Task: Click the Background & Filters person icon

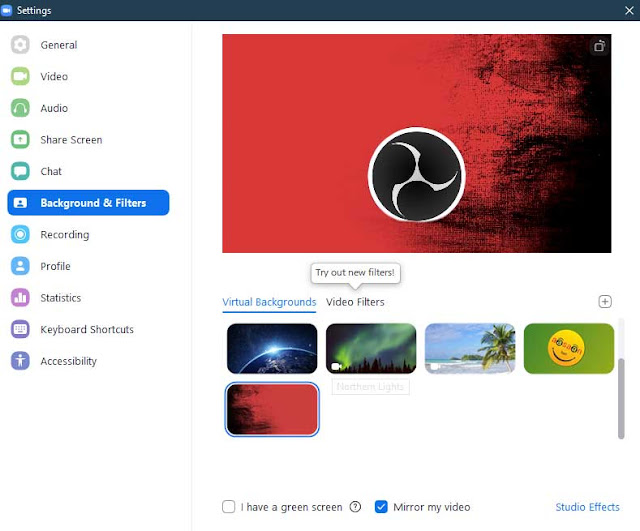Action: click(20, 203)
